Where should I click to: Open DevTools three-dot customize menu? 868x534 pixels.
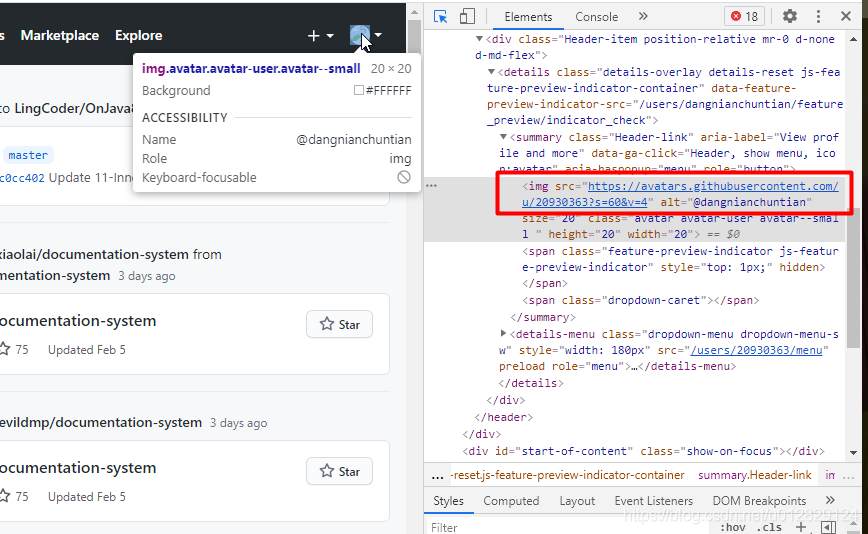point(818,17)
